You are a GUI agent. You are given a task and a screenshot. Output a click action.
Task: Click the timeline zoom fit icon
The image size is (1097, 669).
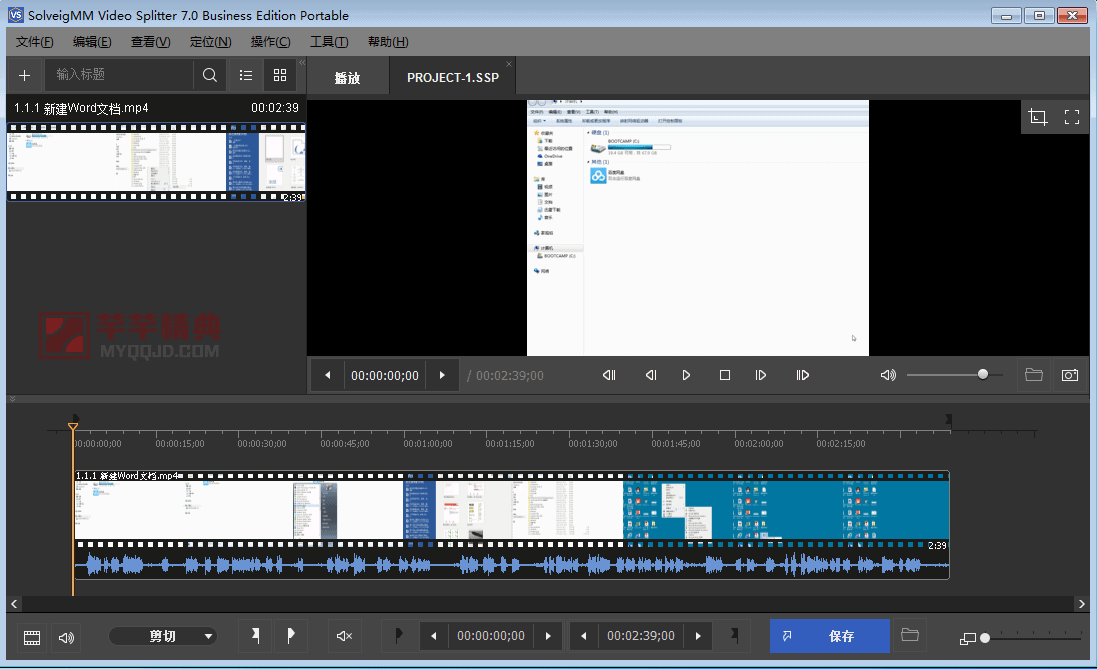tap(968, 638)
